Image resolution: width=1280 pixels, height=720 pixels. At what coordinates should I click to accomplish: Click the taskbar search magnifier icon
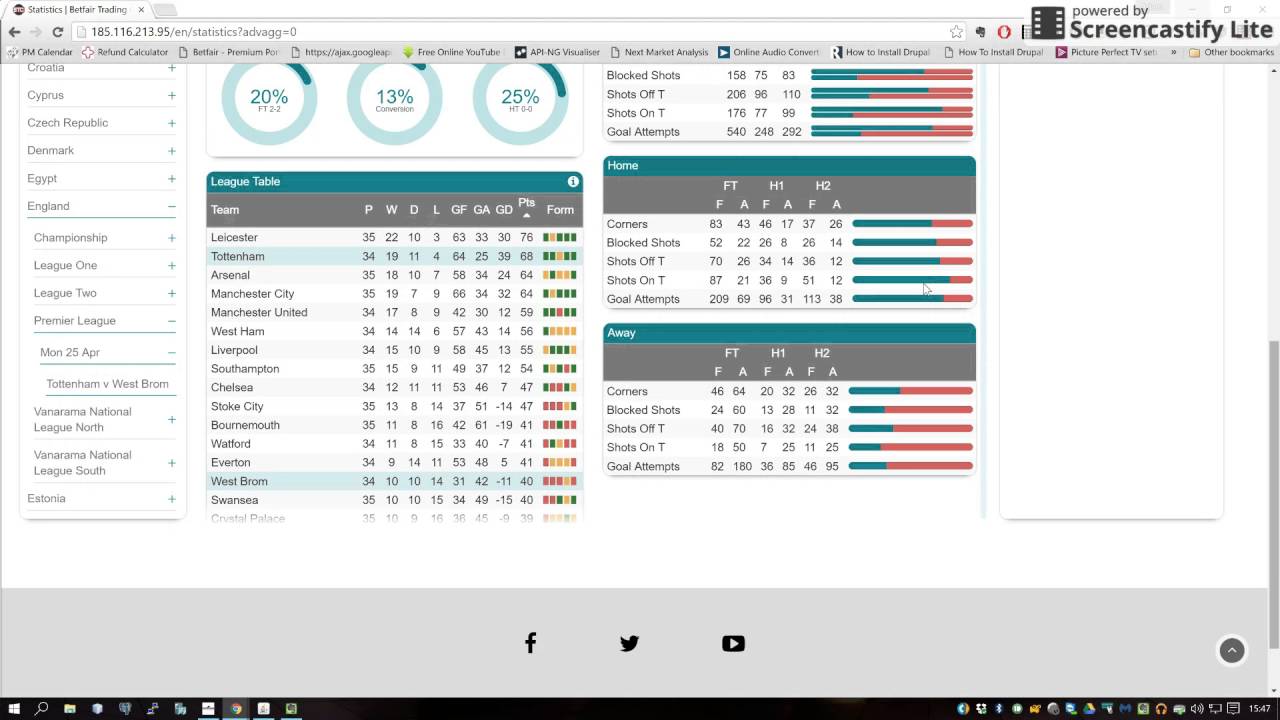(x=42, y=708)
